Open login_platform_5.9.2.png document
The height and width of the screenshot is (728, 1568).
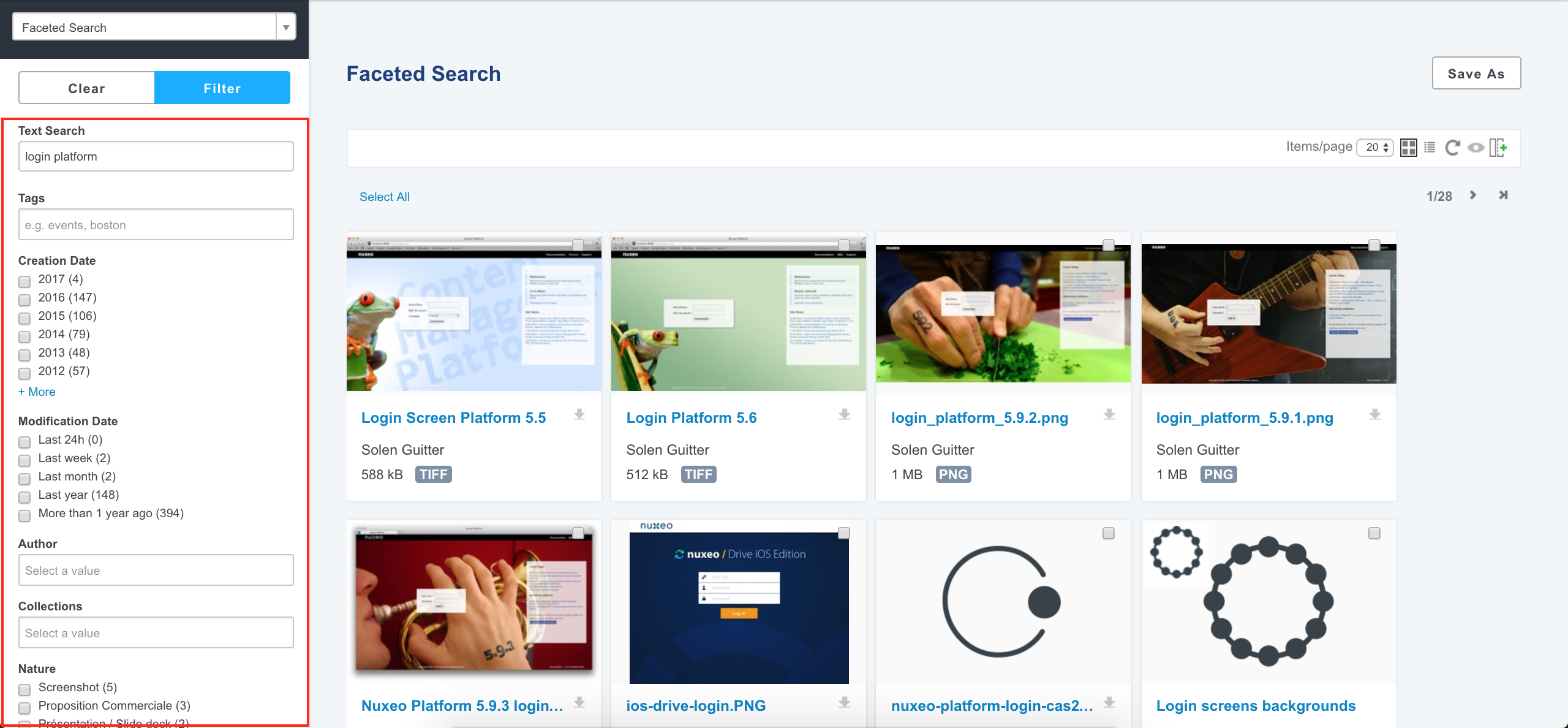(x=979, y=418)
